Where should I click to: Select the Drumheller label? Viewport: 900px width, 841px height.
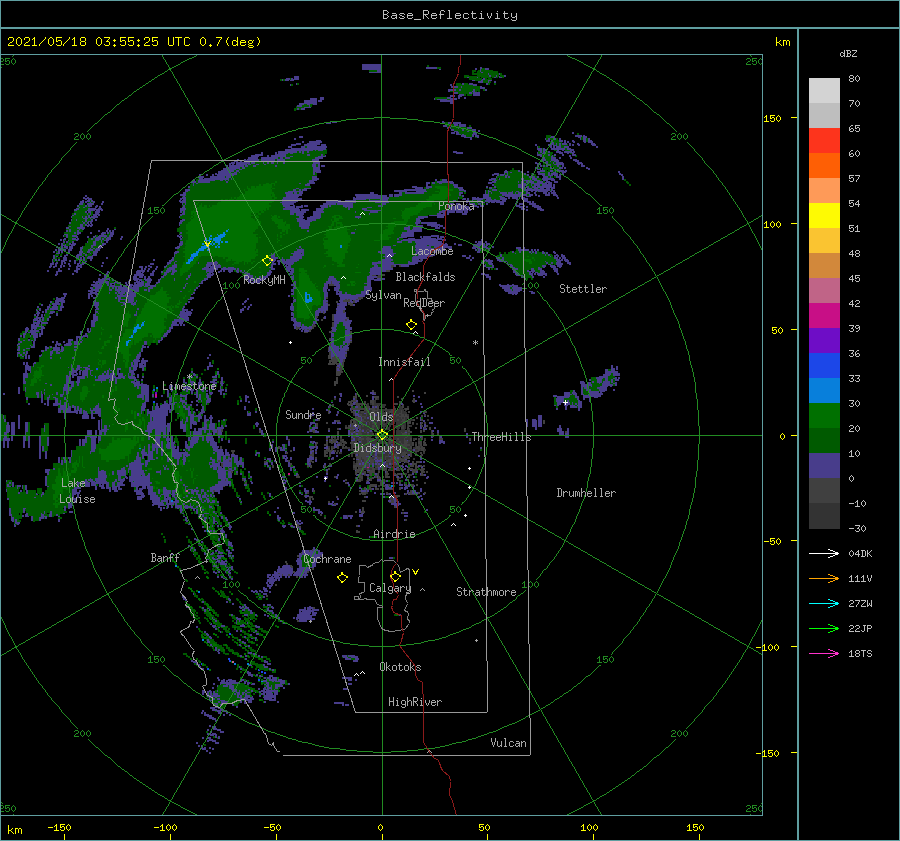(x=586, y=493)
